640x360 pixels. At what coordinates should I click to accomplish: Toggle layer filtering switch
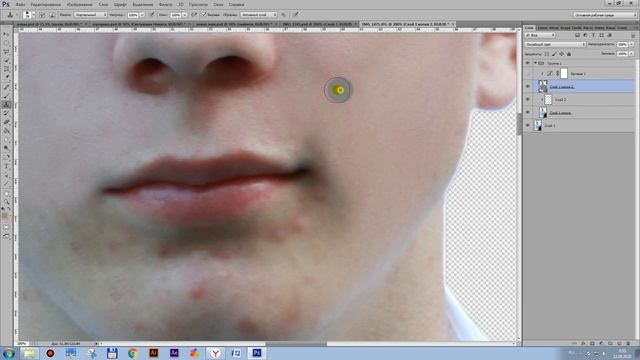[x=633, y=36]
